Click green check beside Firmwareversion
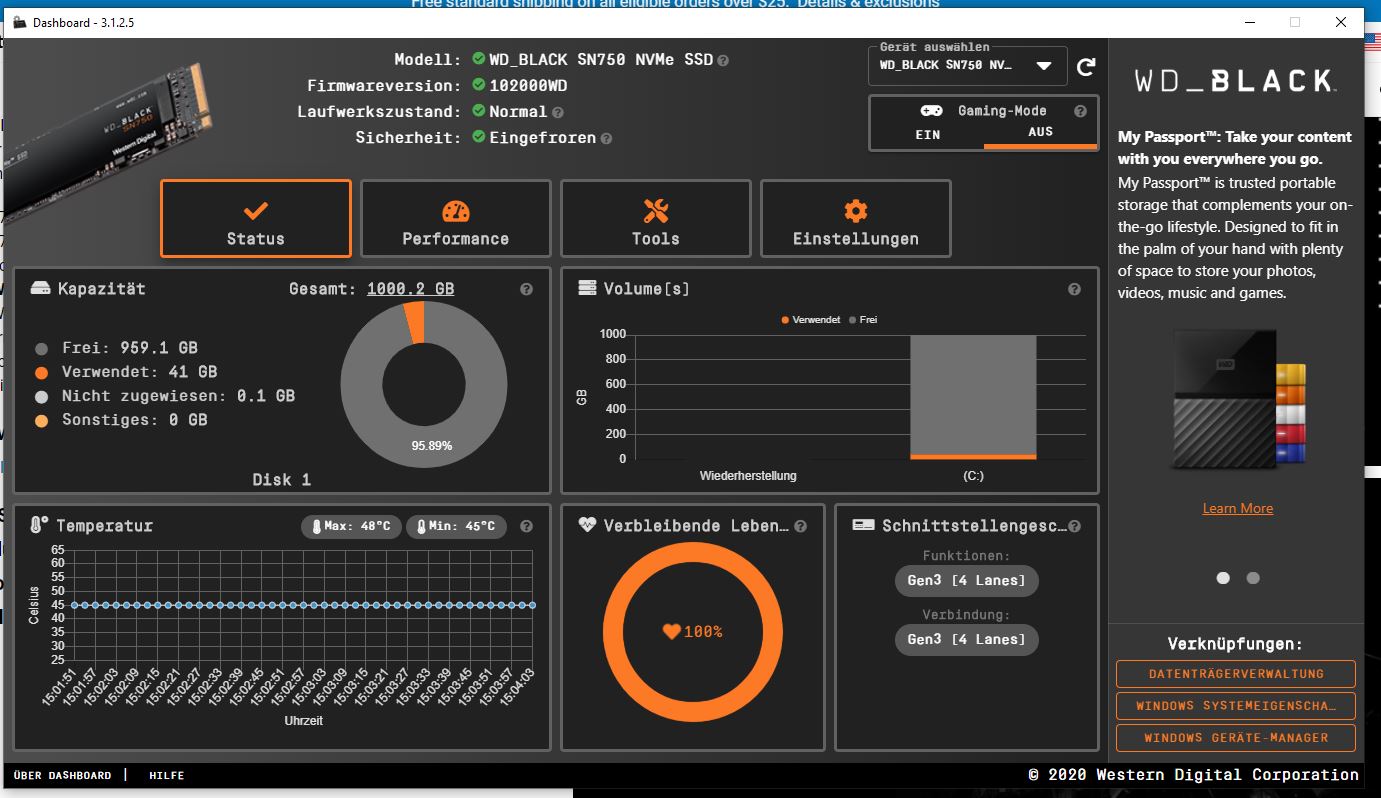This screenshot has height=798, width=1381. tap(479, 85)
